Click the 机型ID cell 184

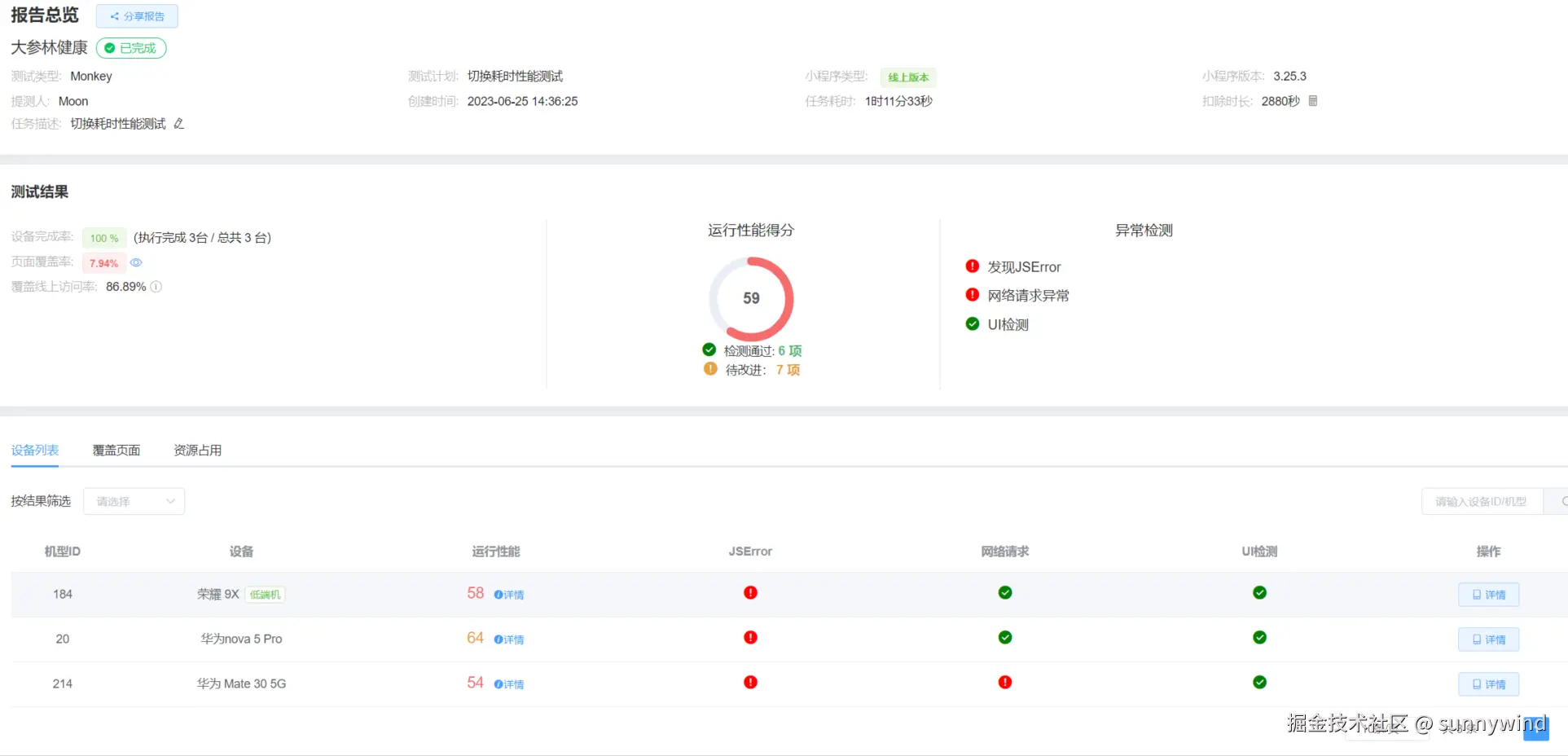63,595
